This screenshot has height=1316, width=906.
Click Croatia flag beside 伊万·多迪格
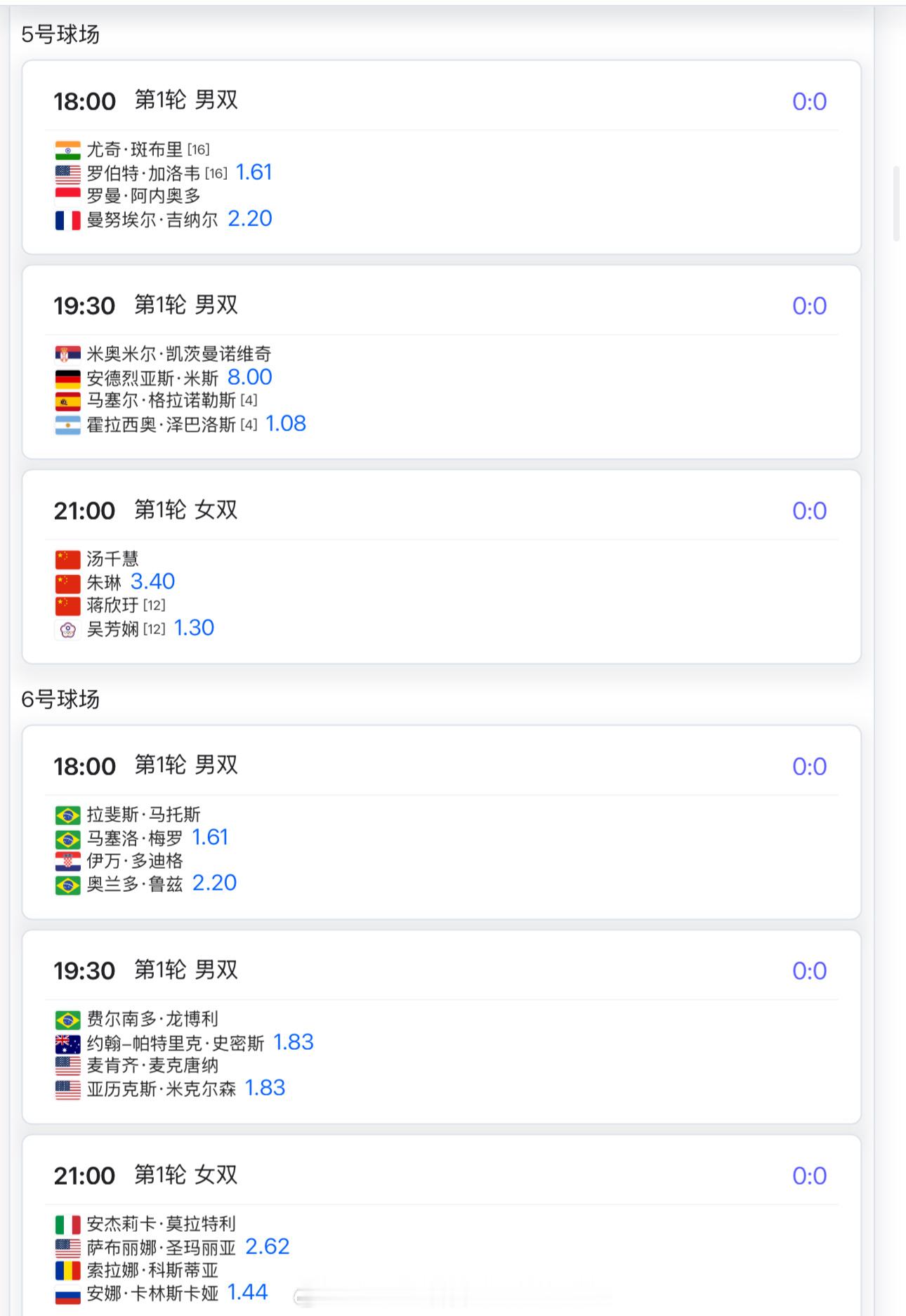[x=67, y=862]
